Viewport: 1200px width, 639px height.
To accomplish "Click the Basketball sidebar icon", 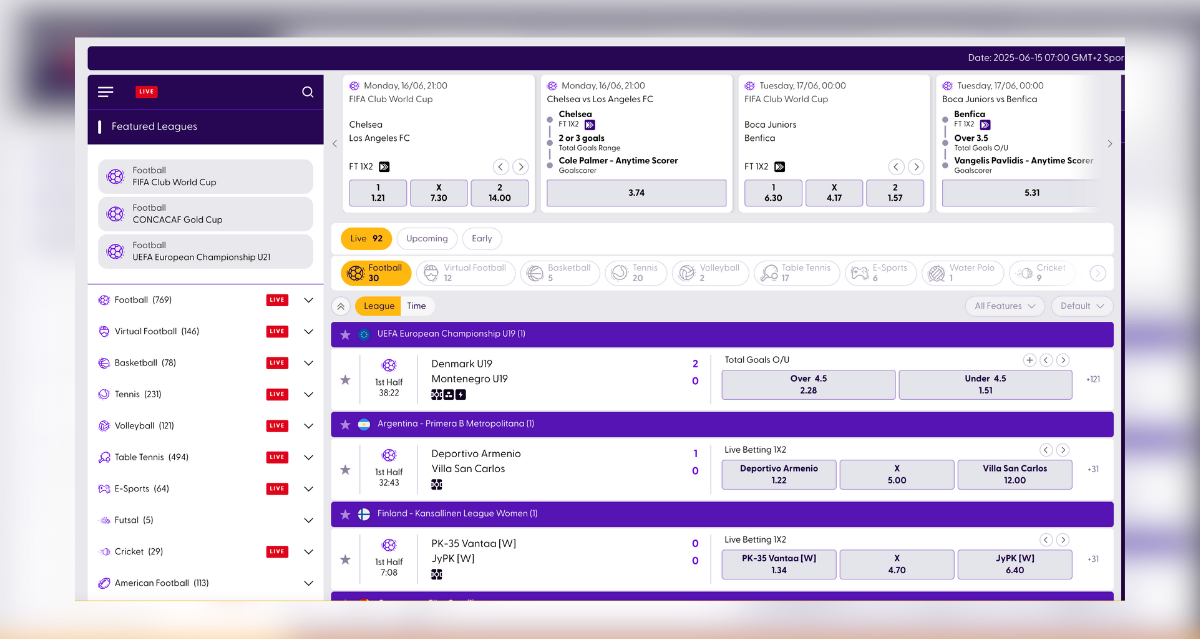I will (104, 363).
